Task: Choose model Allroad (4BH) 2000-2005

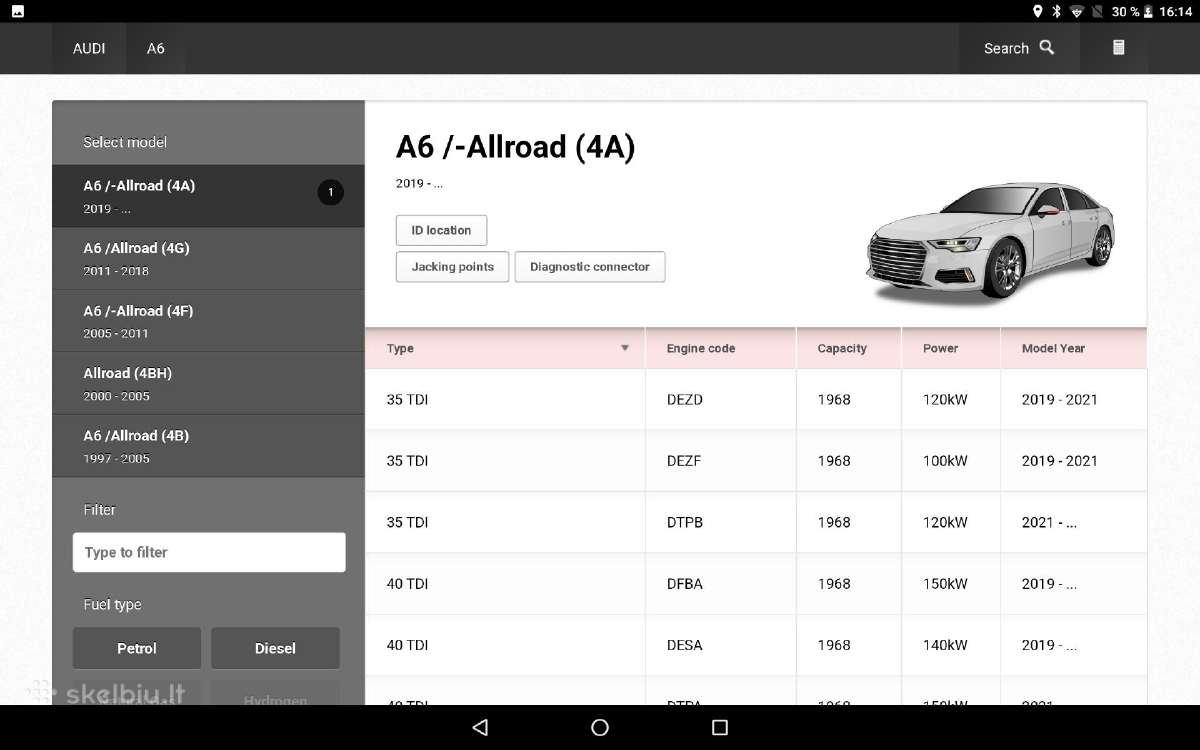Action: (208, 384)
